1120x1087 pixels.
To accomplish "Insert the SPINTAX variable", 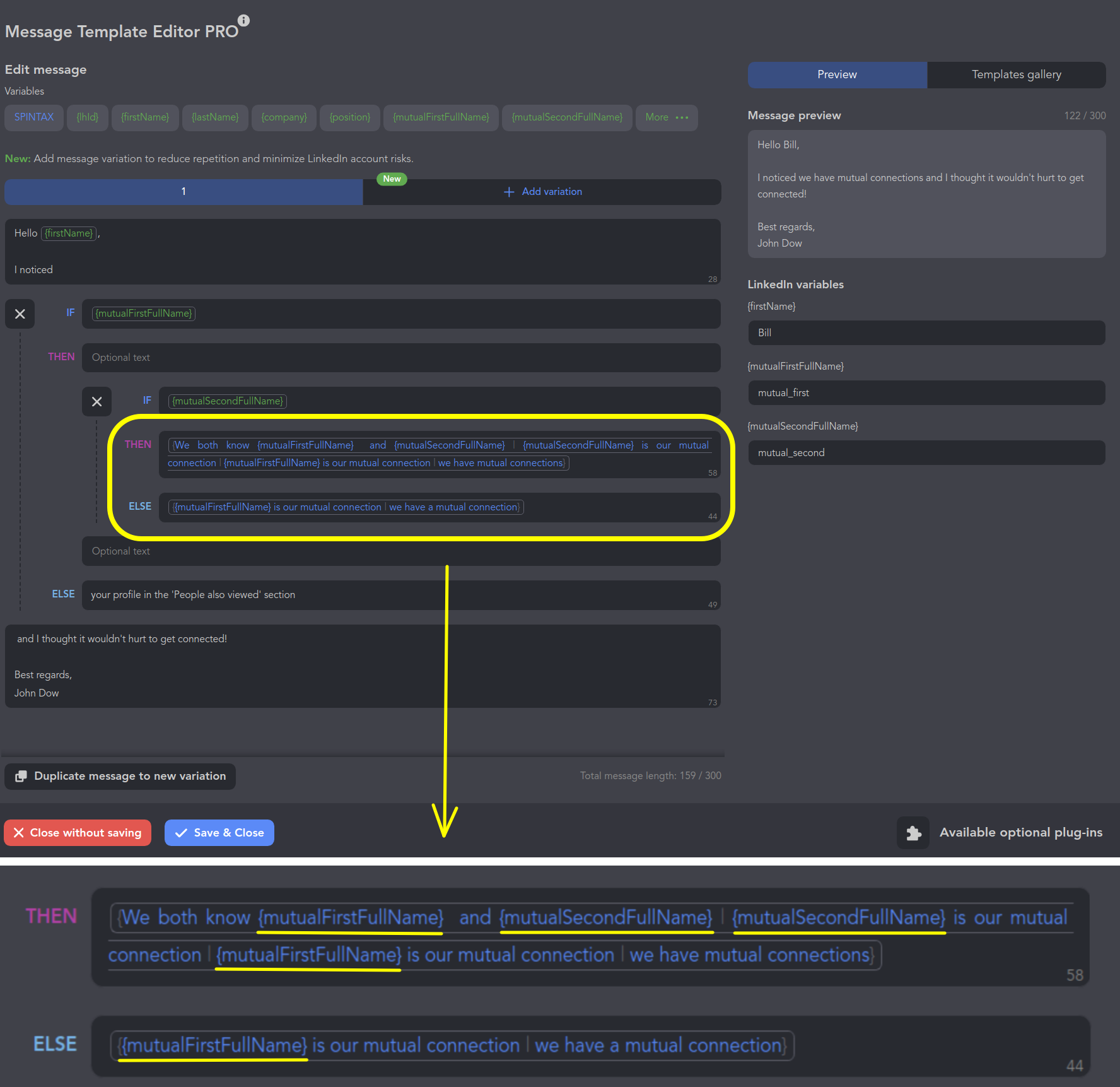I will (x=34, y=117).
